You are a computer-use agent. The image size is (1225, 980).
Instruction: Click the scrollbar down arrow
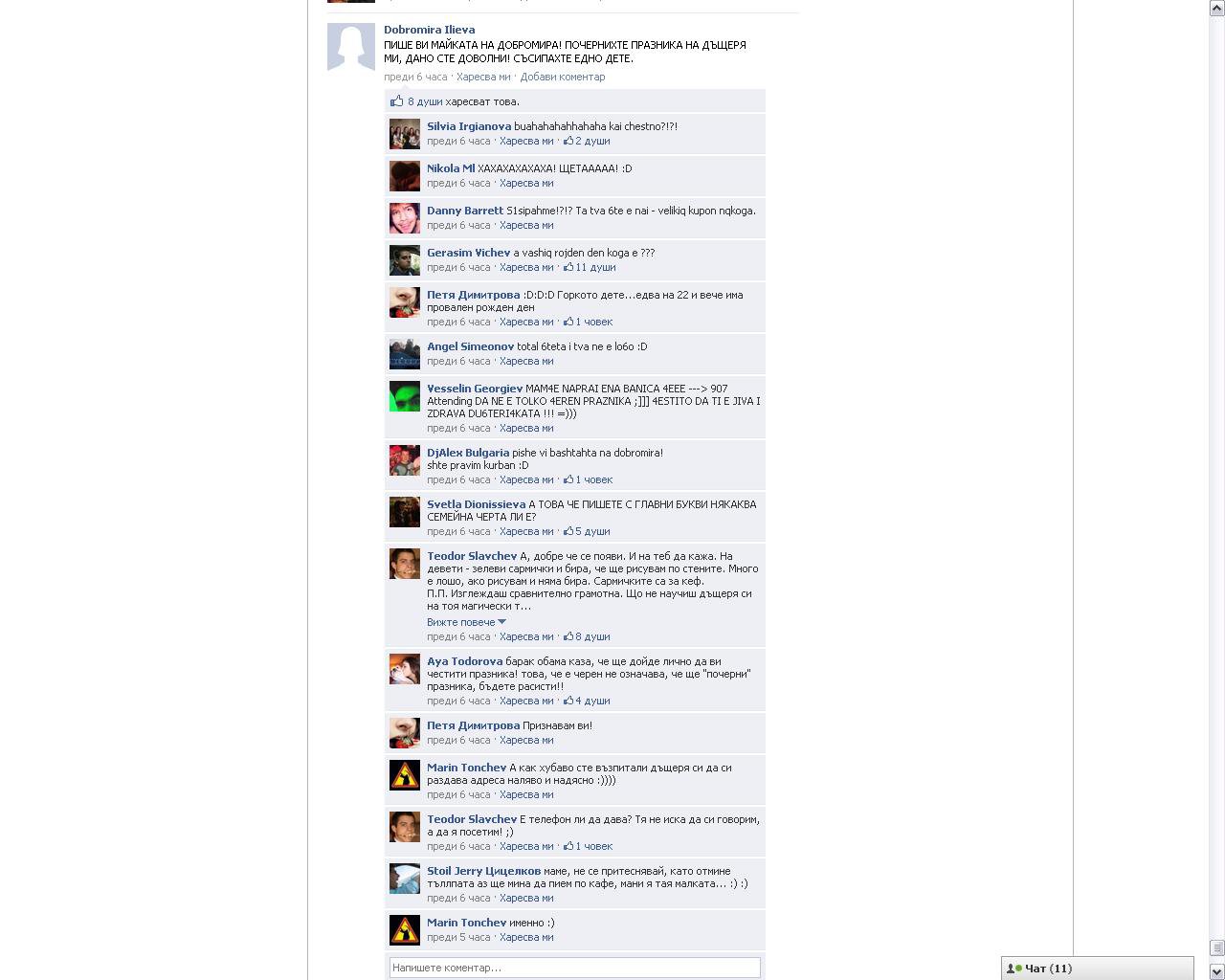[x=1216, y=971]
